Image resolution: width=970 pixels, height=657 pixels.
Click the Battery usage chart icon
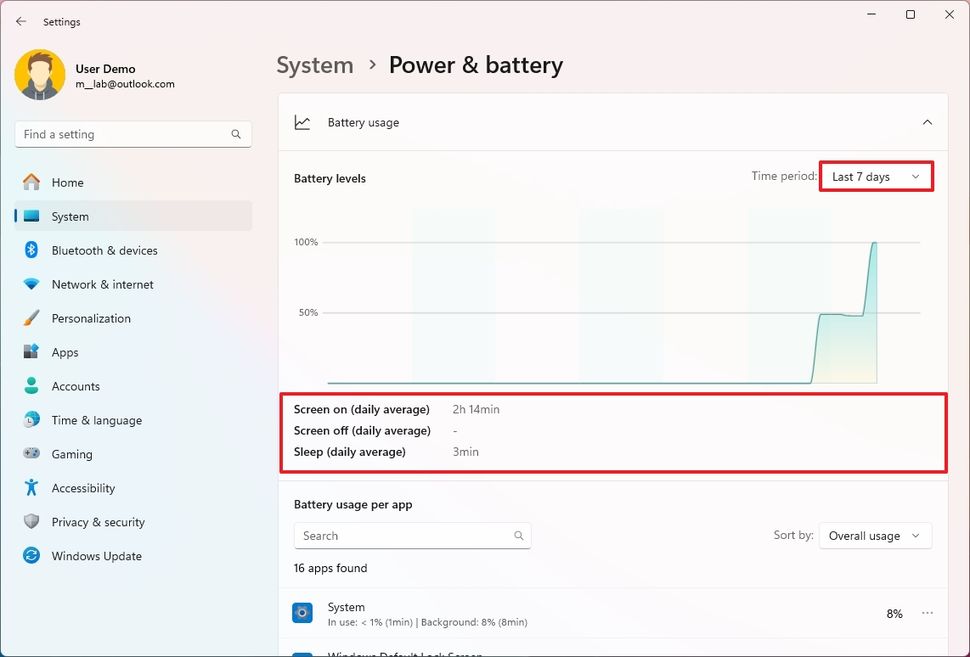(x=303, y=122)
